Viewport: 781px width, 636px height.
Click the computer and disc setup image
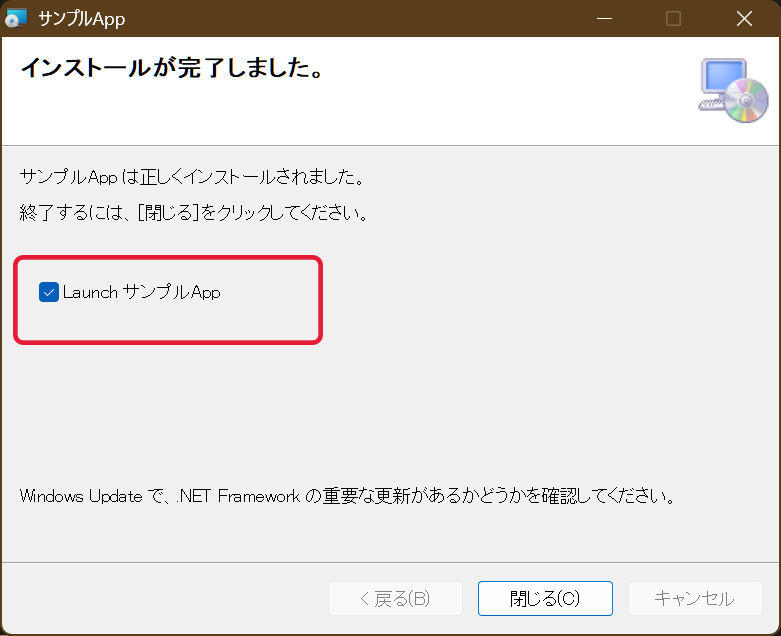(x=733, y=90)
